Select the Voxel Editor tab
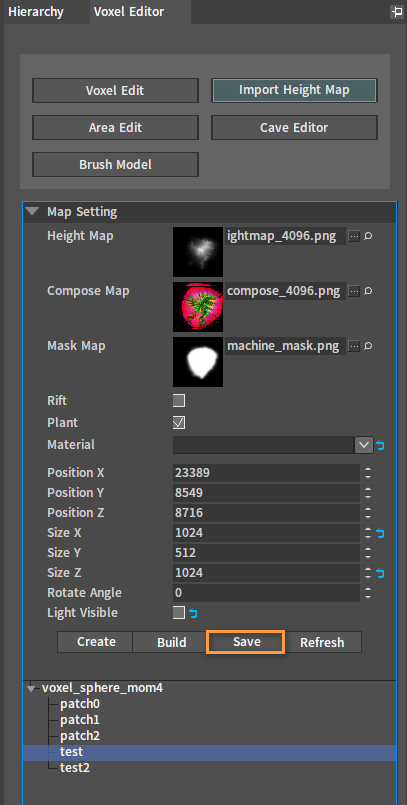This screenshot has height=805, width=407. coord(129,12)
